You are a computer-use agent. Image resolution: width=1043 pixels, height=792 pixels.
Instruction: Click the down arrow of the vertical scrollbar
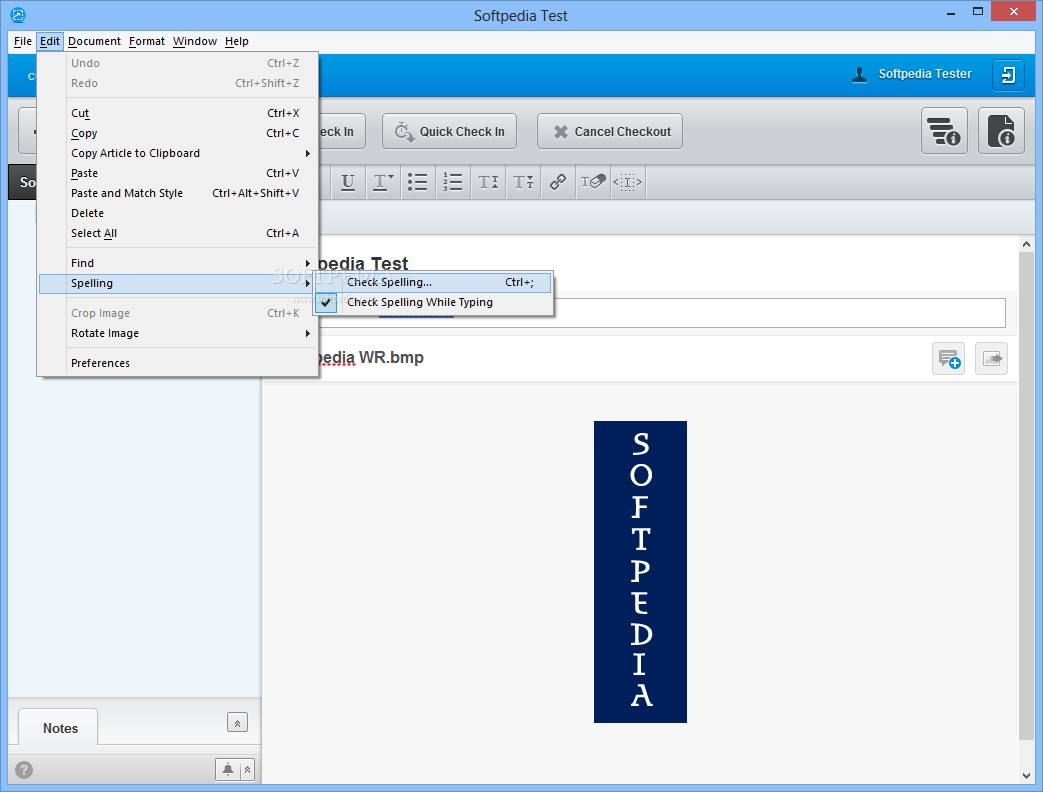point(1026,775)
